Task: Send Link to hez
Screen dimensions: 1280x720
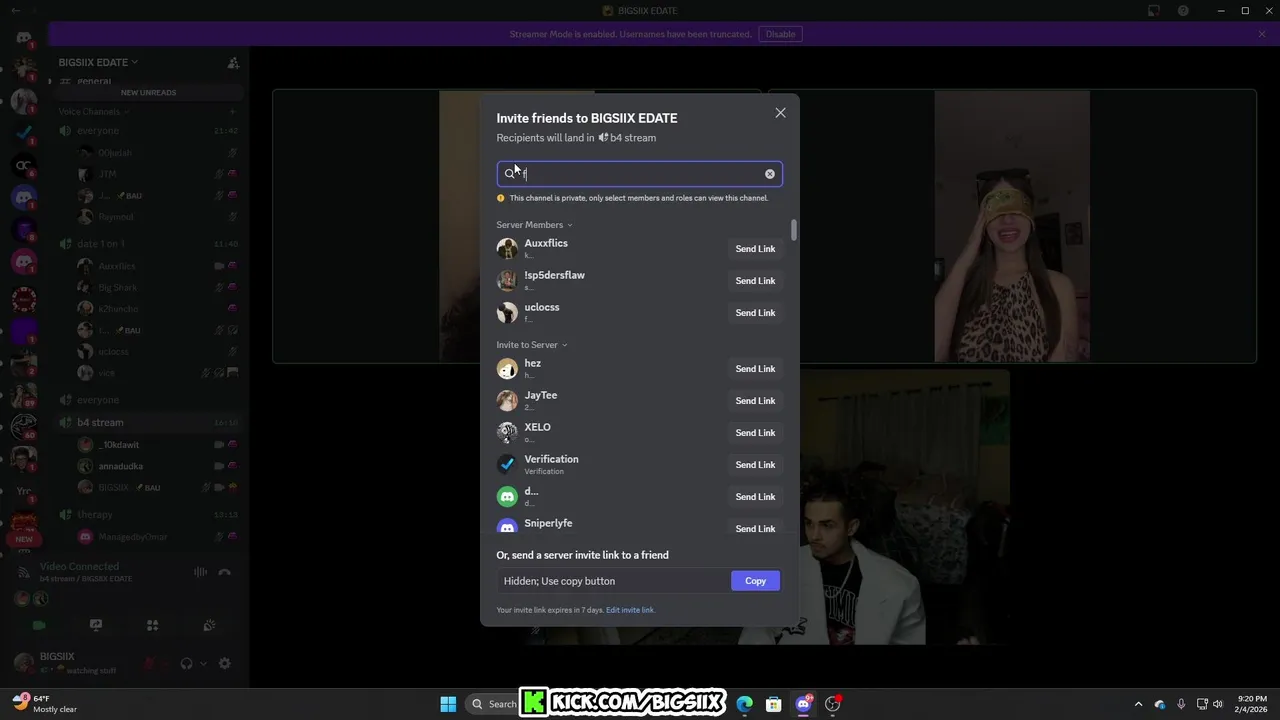Action: 755,369
